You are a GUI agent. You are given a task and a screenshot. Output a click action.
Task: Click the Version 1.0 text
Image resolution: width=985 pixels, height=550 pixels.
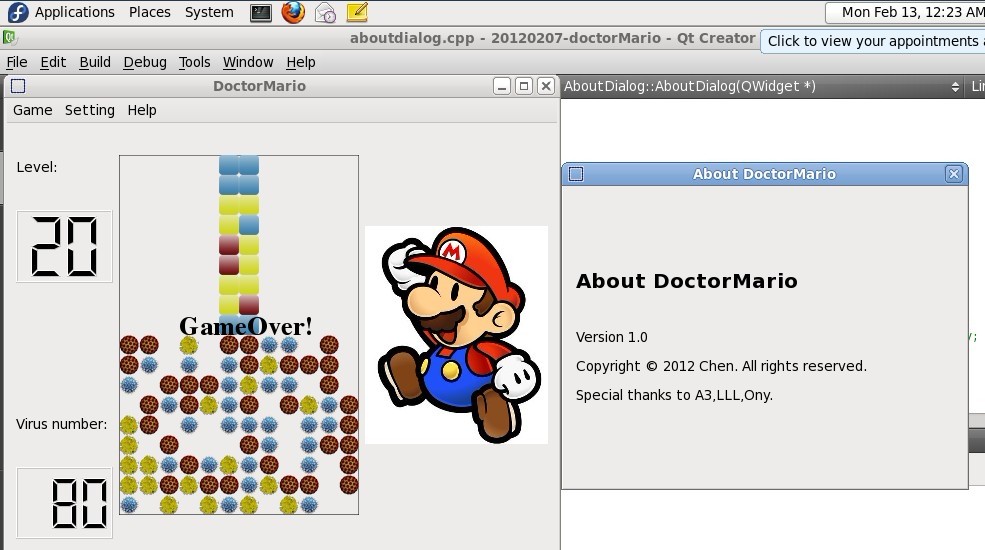[611, 337]
